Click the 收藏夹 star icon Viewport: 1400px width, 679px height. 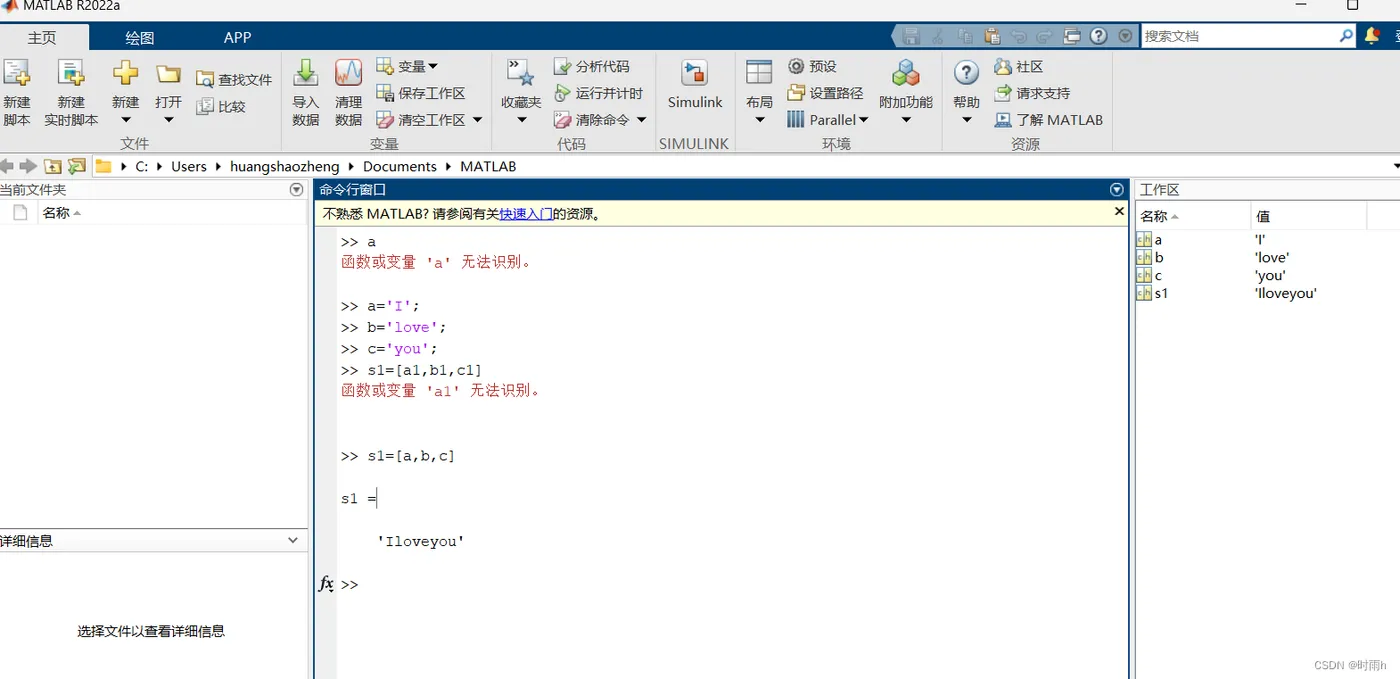(x=520, y=73)
